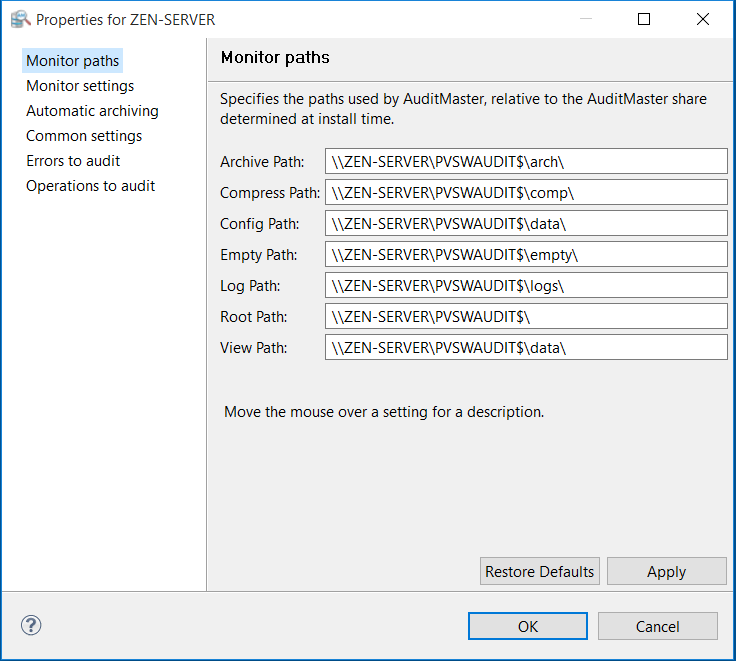Select Monitor paths in the sidebar
Screen dimensions: 736x661
point(72,61)
